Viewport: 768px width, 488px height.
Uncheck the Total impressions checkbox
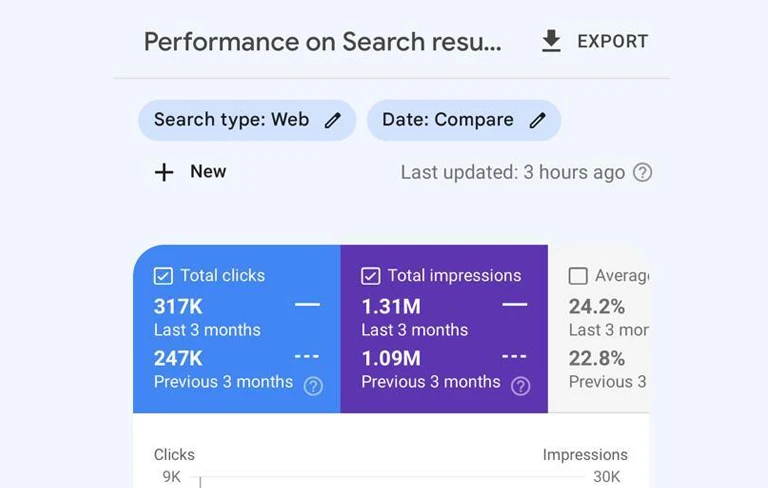tap(371, 276)
